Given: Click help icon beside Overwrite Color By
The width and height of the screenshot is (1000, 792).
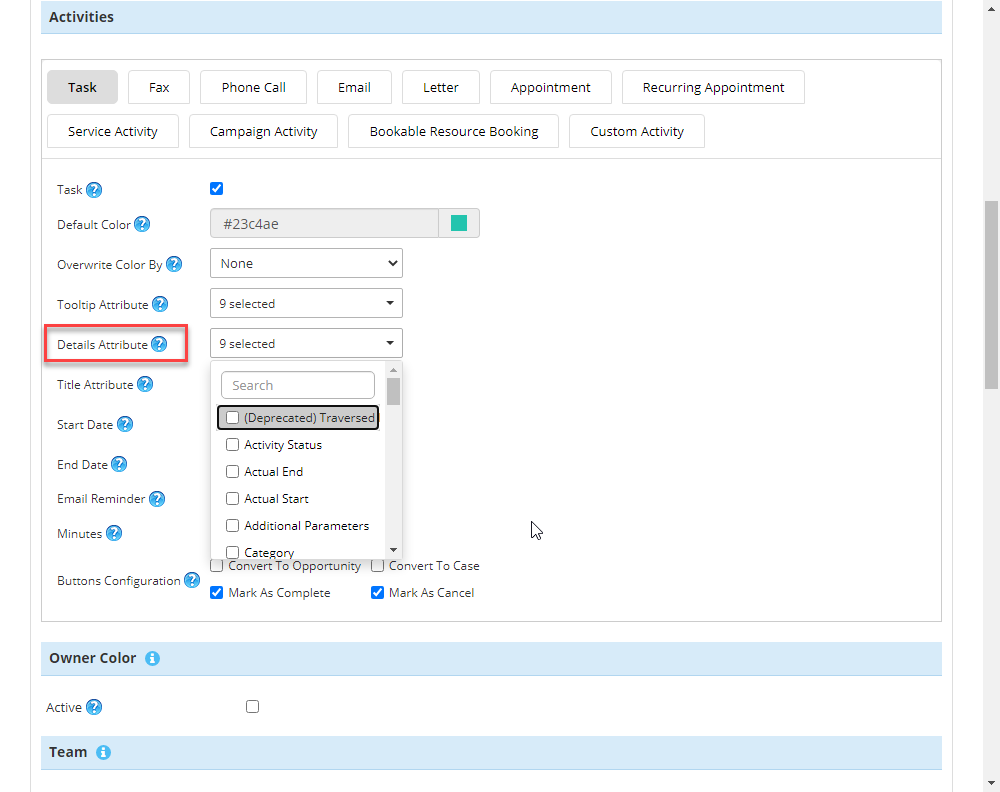Looking at the screenshot, I should coord(174,265).
